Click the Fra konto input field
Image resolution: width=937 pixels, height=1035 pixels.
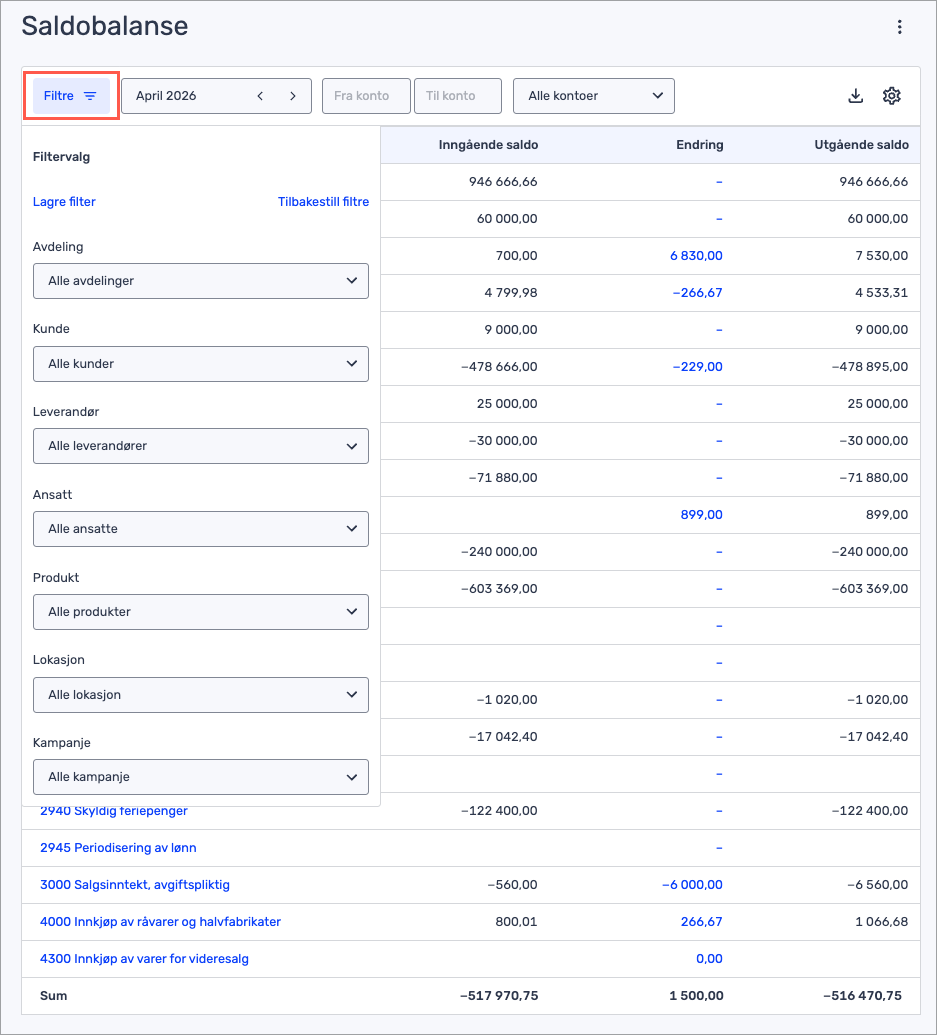pos(366,96)
